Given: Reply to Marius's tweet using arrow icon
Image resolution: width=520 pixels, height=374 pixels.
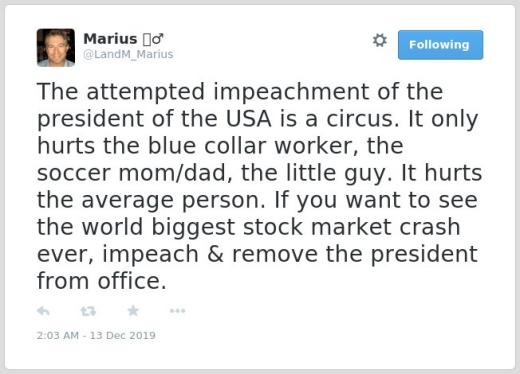Looking at the screenshot, I should [43, 311].
